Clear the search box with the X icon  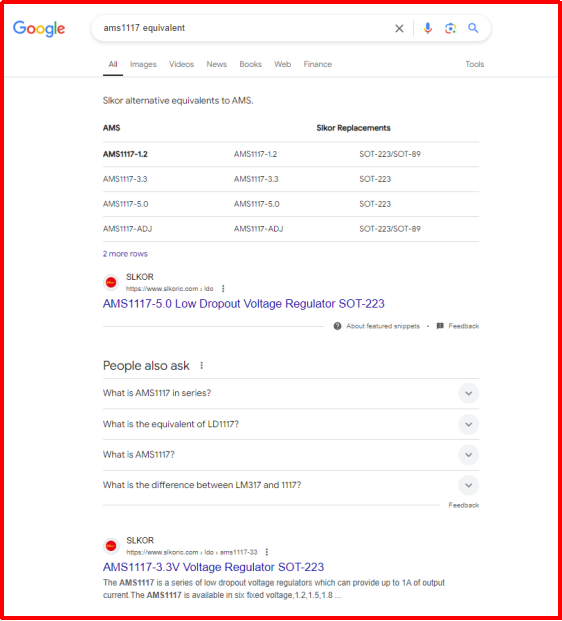click(399, 29)
